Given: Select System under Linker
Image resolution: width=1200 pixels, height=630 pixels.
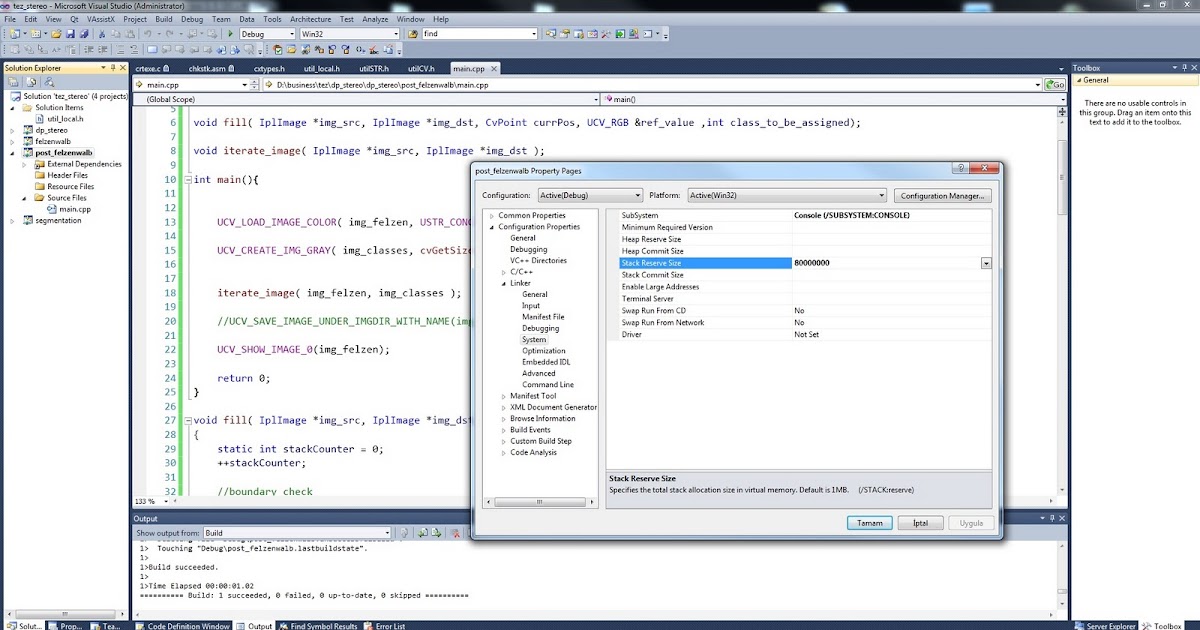Looking at the screenshot, I should tap(534, 339).
